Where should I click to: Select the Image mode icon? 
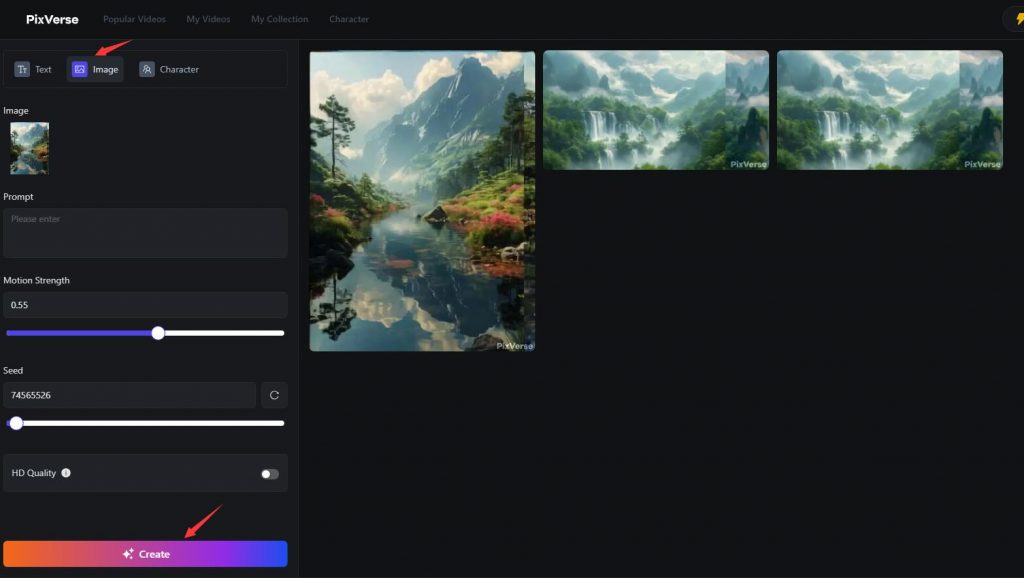pos(80,70)
